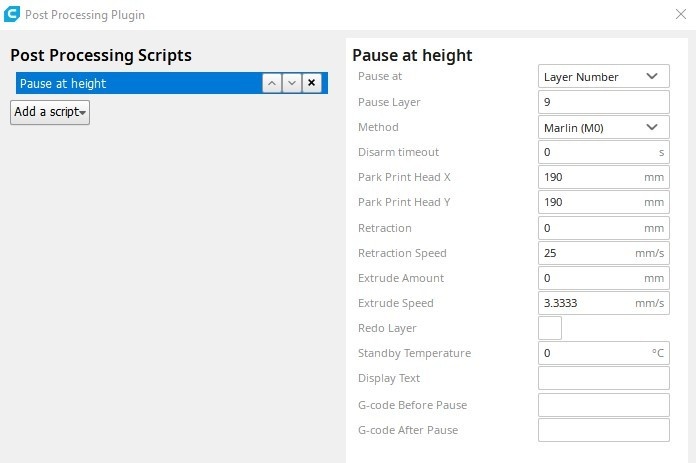
Task: Expand the Method dropdown
Action: click(603, 127)
